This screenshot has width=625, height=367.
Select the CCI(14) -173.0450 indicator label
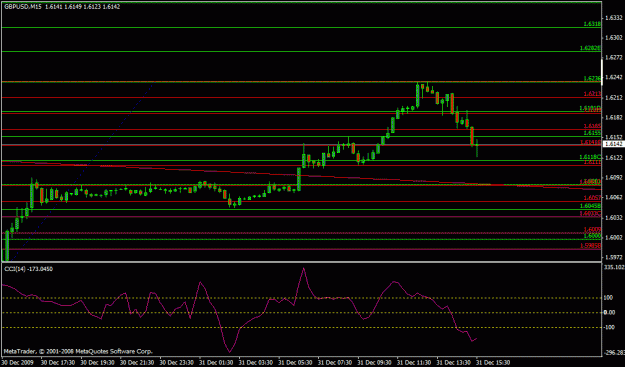click(28, 269)
